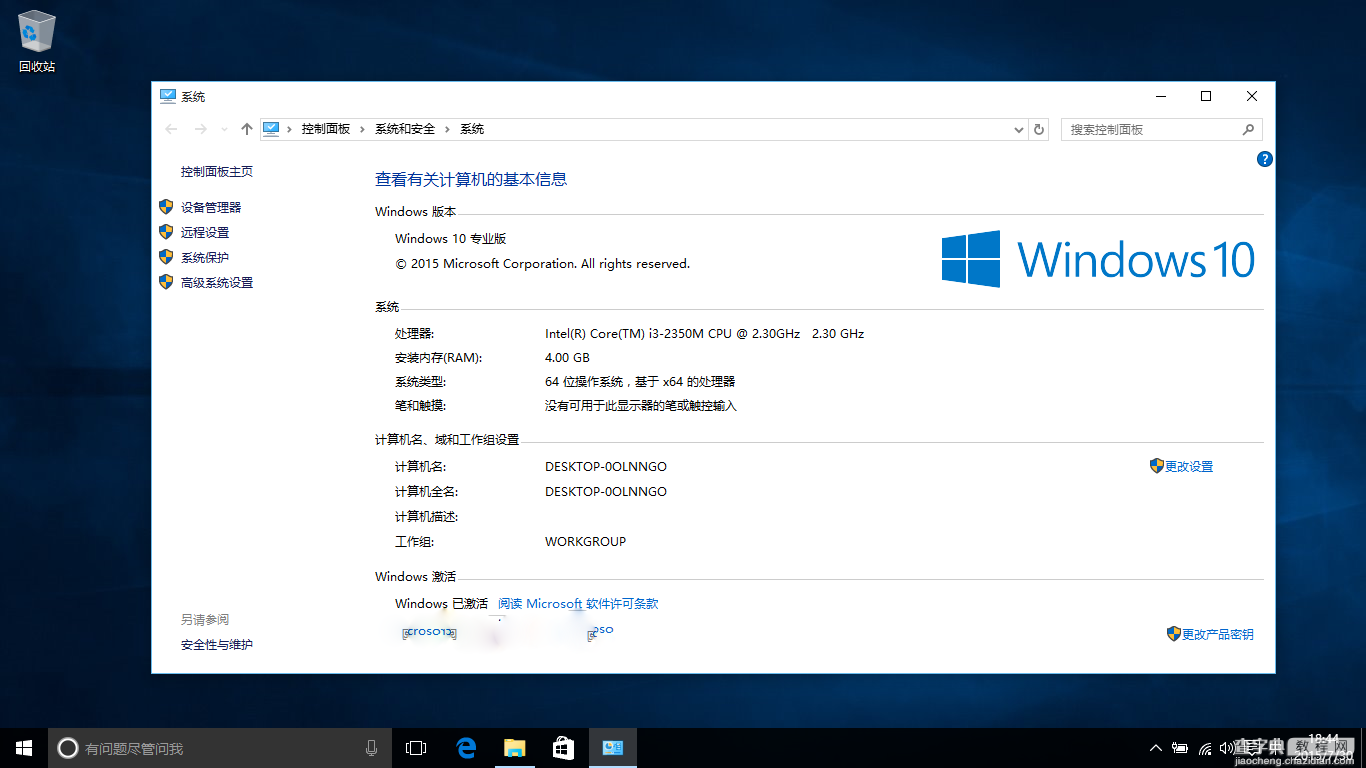Screen dimensions: 1366x768
Task: Open 控制面板主页 link
Action: [217, 172]
